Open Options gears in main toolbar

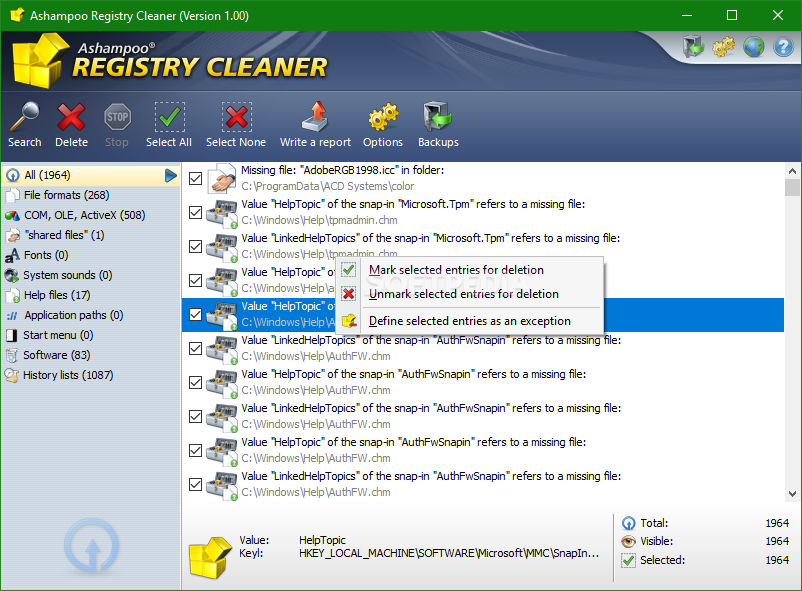[383, 125]
